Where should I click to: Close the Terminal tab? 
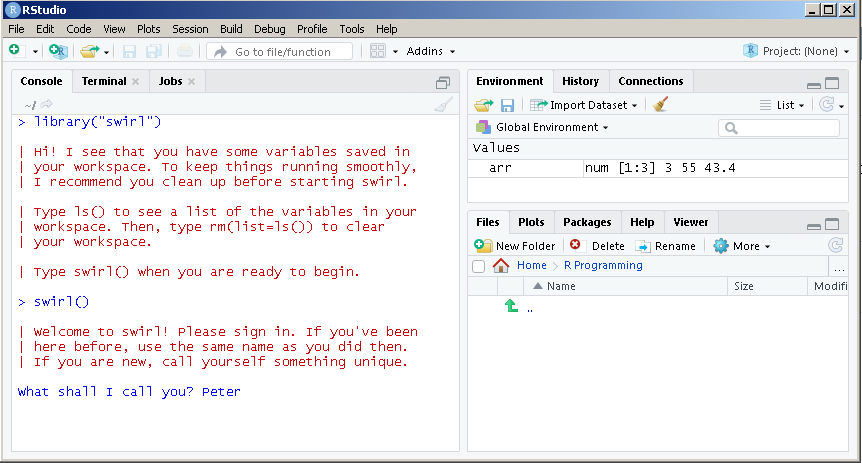(136, 81)
